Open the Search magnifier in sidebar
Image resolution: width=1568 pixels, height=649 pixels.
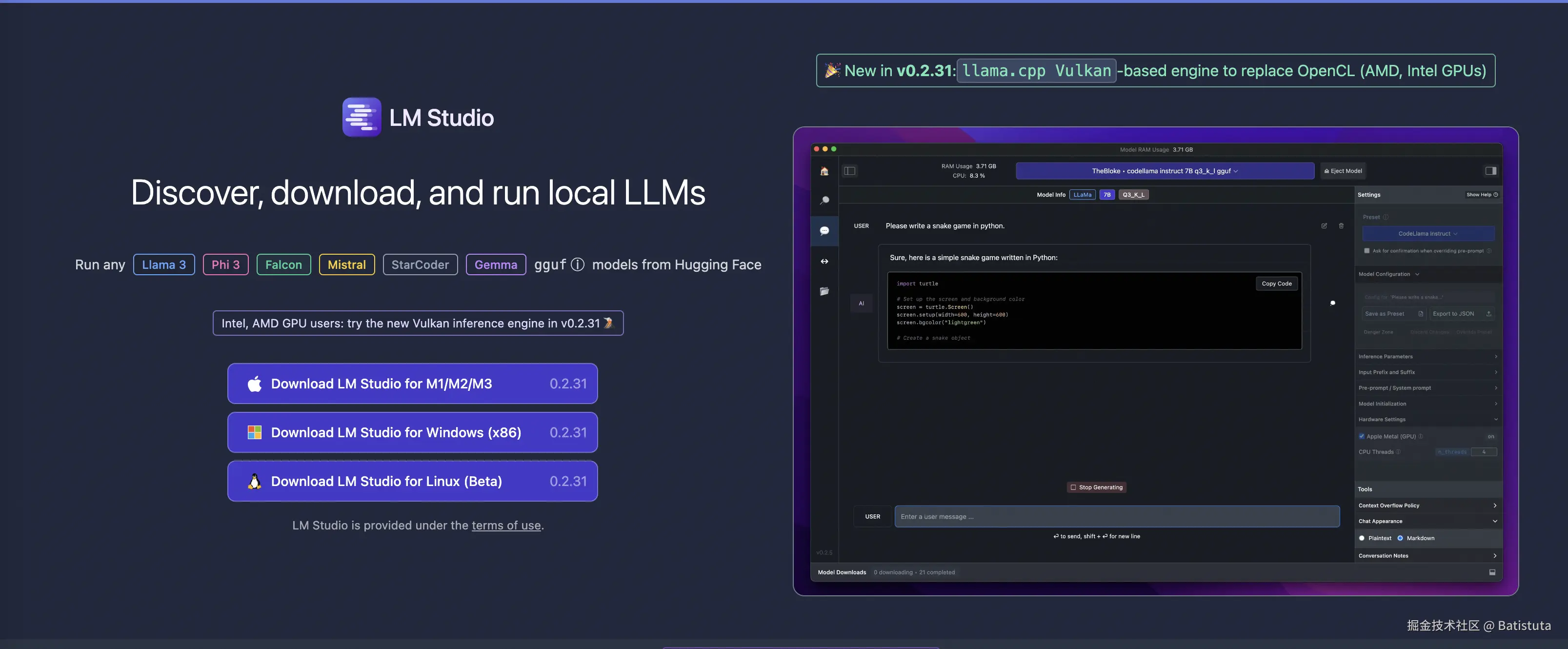click(824, 200)
